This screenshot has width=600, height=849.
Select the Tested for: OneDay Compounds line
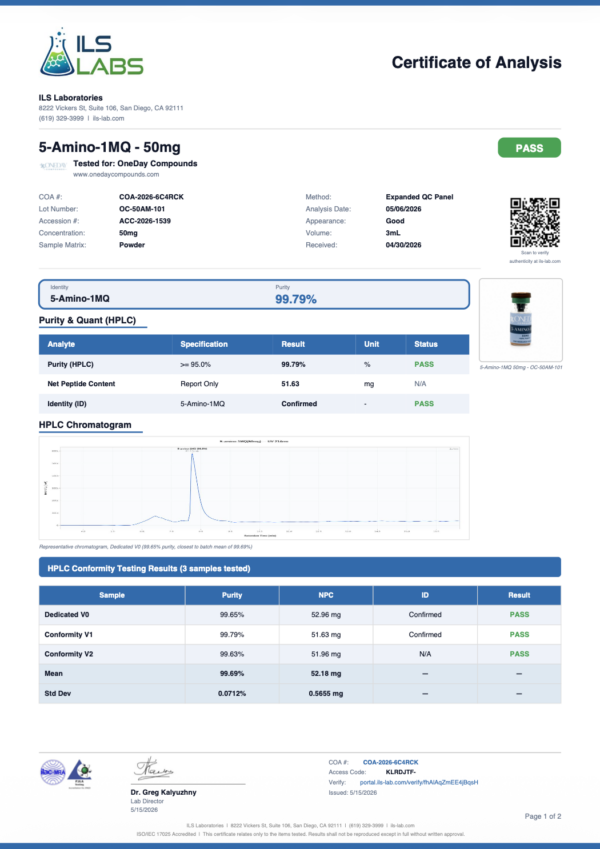(135, 164)
